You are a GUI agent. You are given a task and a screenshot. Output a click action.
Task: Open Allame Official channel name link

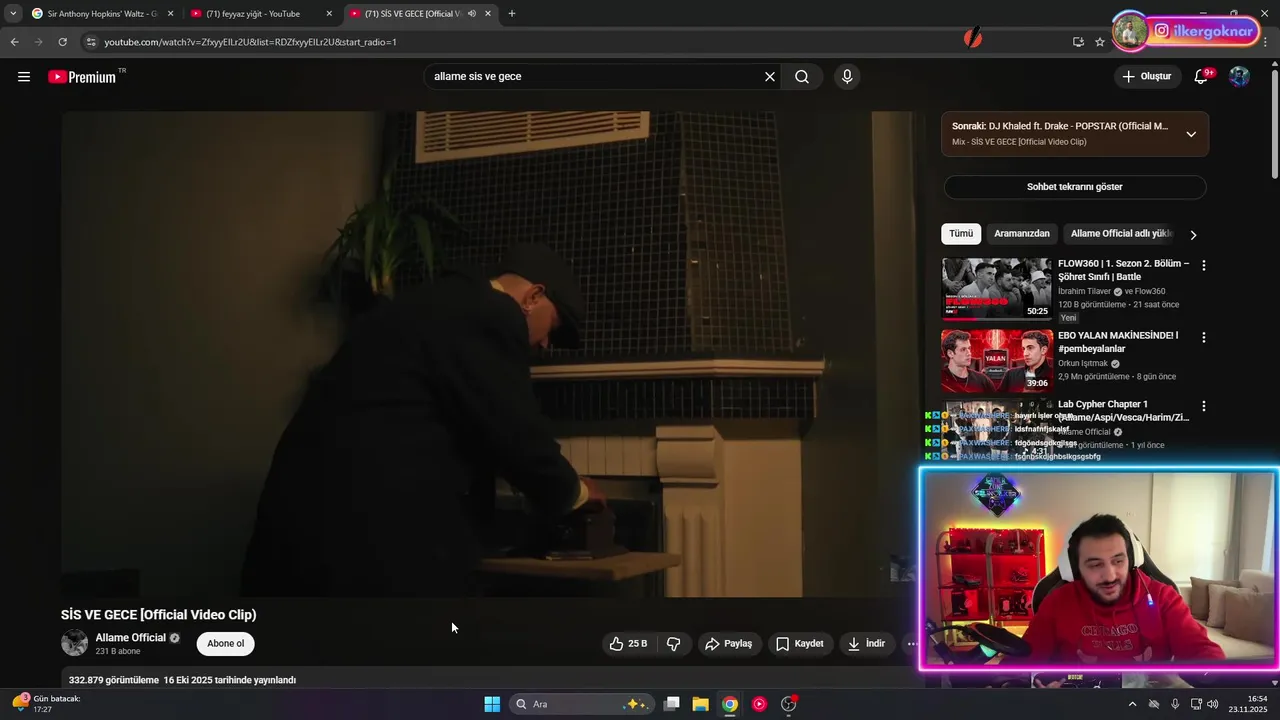(131, 638)
